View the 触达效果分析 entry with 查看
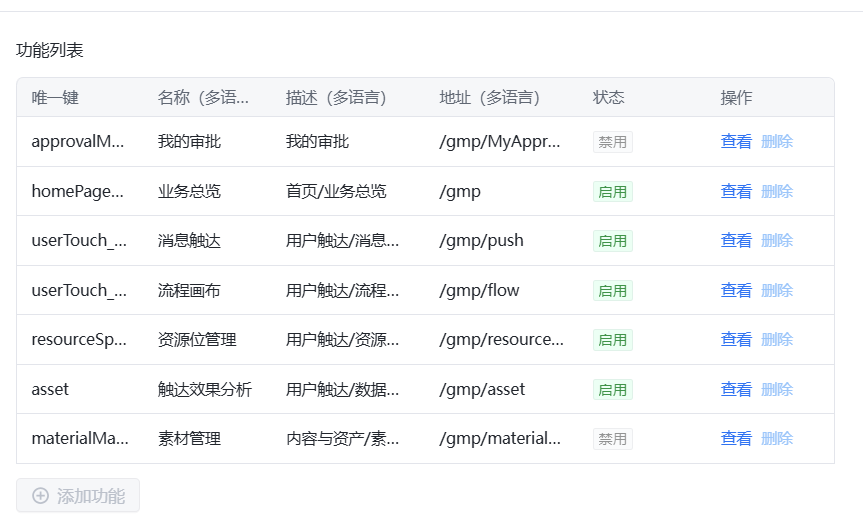This screenshot has width=863, height=527. point(736,389)
